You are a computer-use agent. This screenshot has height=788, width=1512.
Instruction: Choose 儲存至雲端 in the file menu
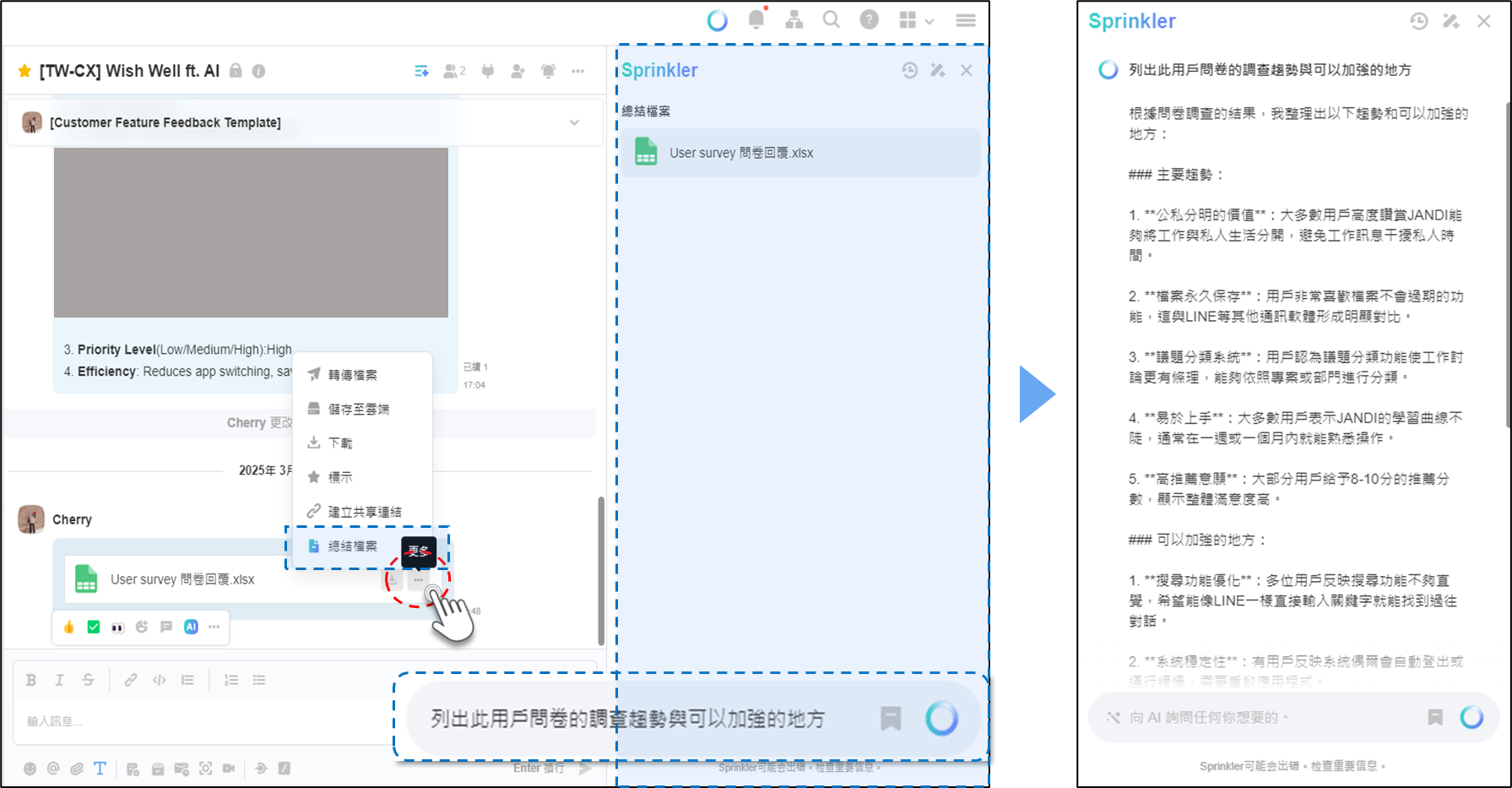[362, 409]
